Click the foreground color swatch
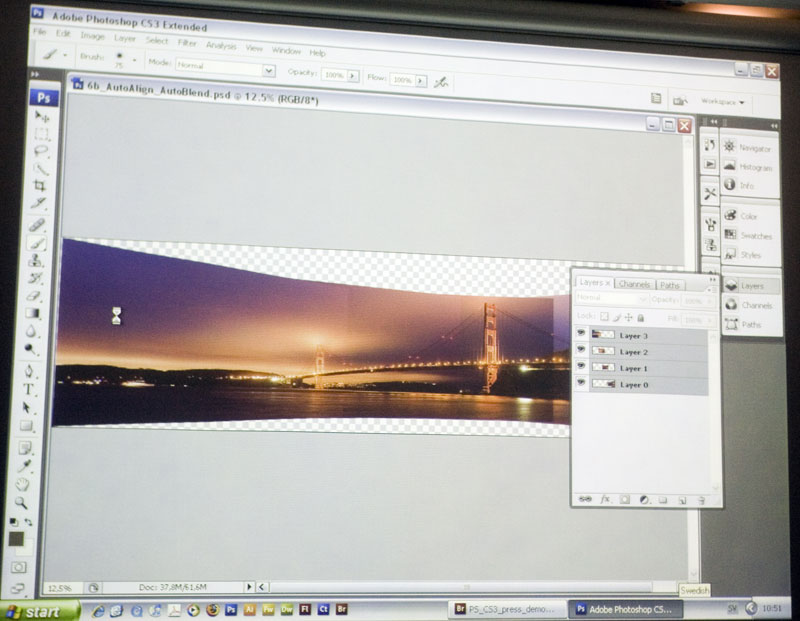 (x=16, y=539)
